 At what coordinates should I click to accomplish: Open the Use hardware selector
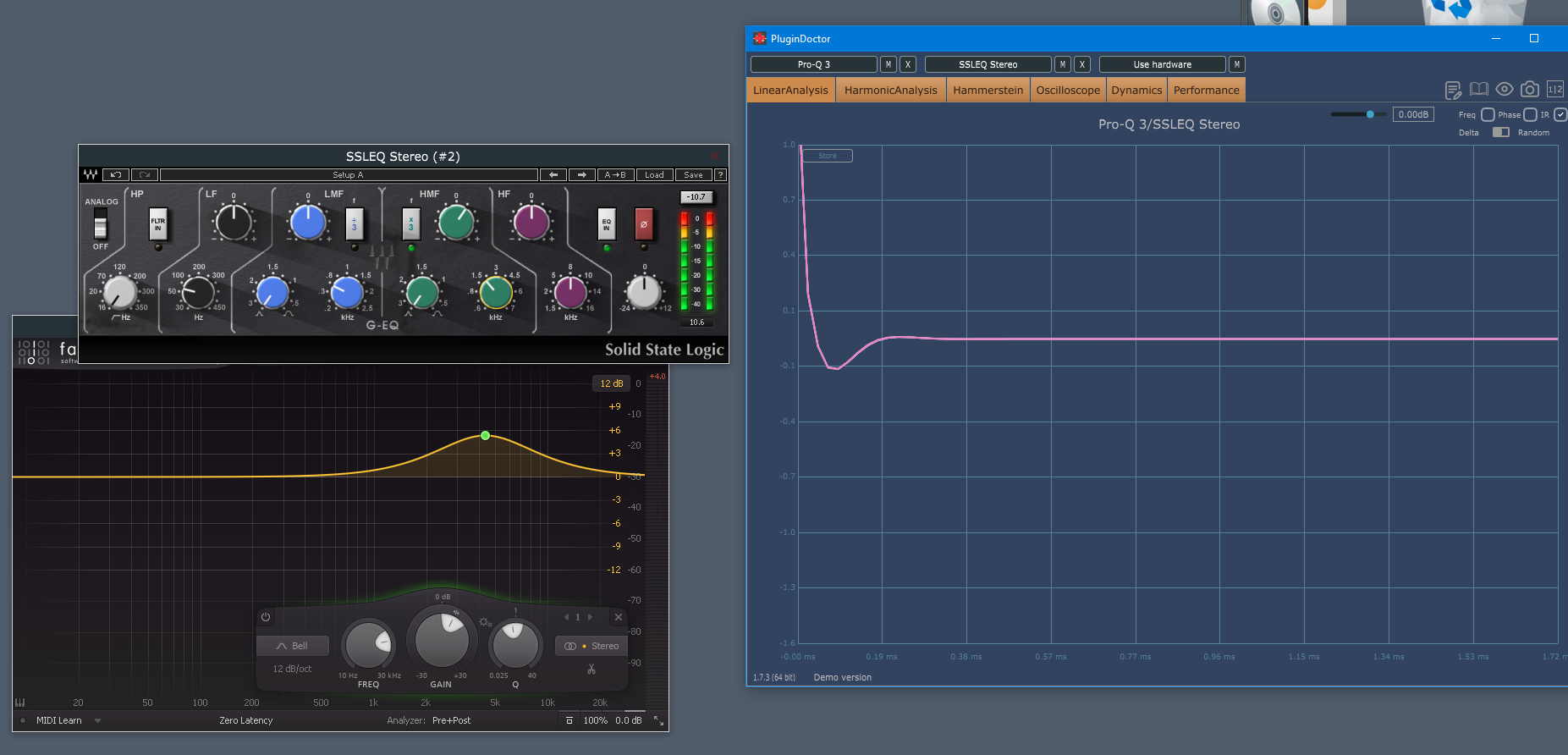click(x=1163, y=64)
